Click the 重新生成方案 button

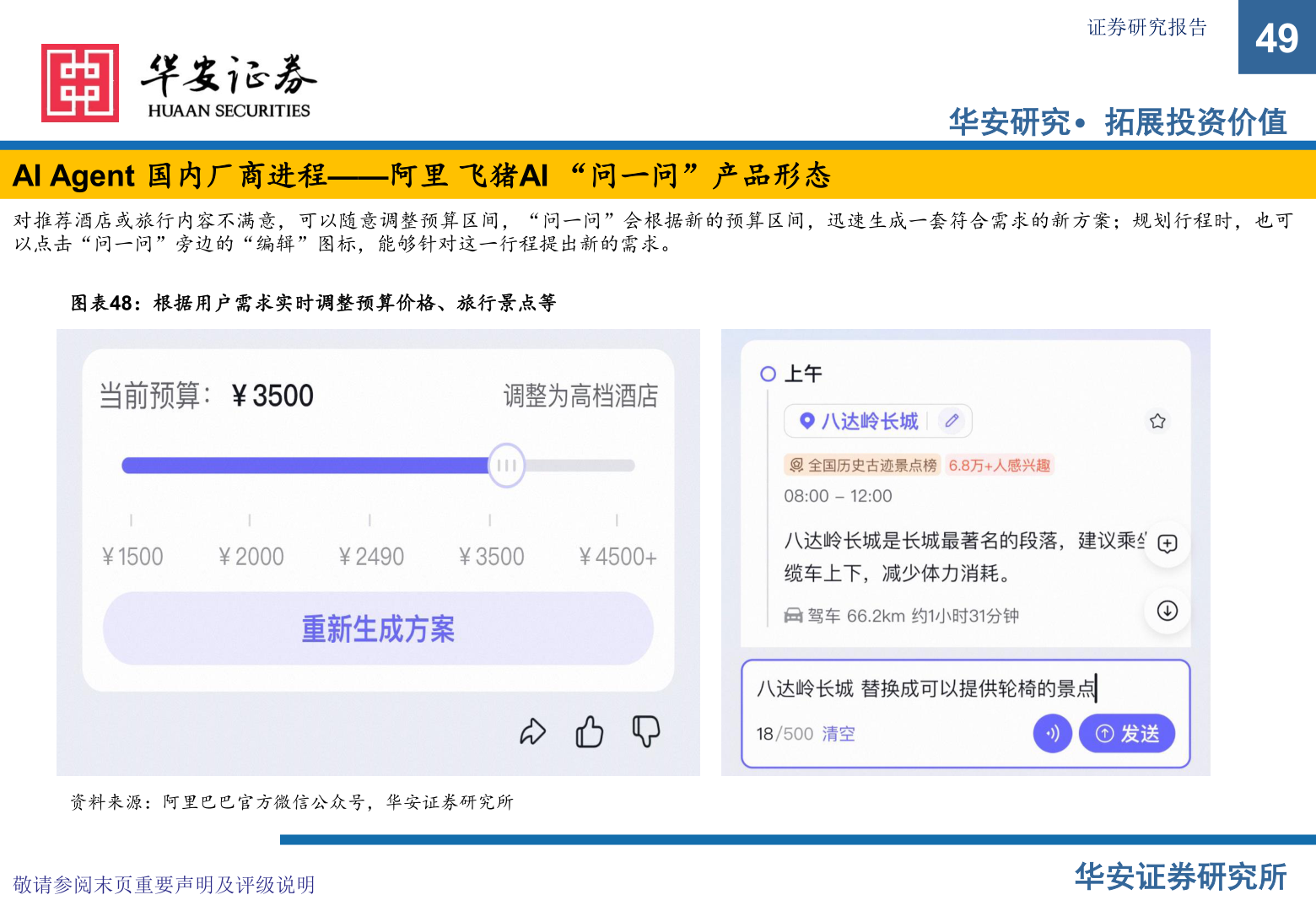point(378,628)
